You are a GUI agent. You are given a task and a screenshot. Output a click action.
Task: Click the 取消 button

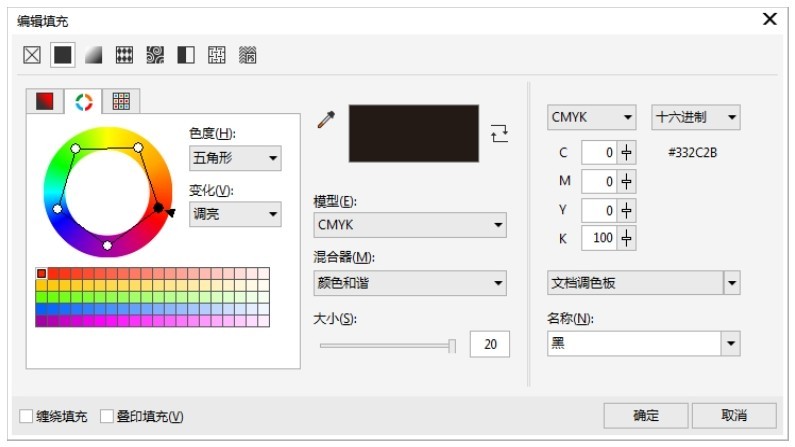[x=734, y=416]
